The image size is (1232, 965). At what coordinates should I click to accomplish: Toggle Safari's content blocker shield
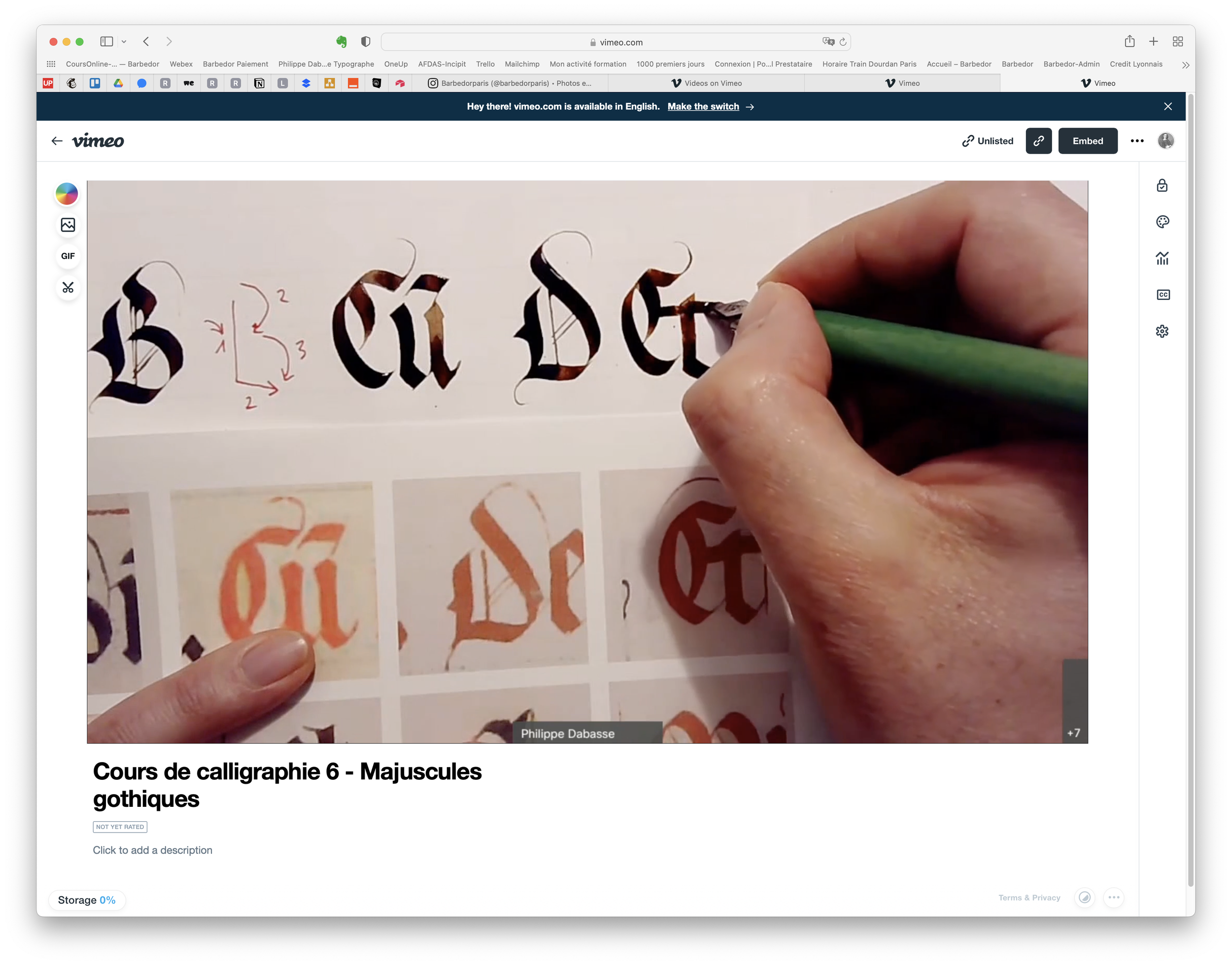tap(365, 41)
